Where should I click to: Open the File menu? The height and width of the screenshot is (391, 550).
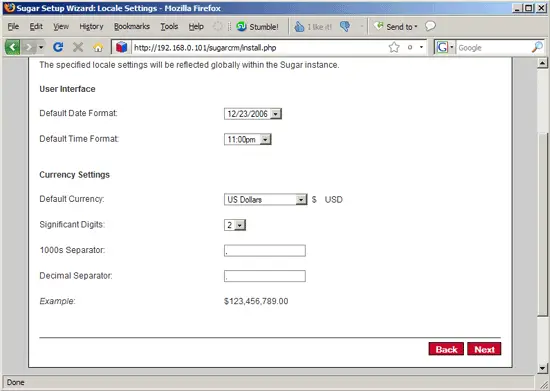(13, 27)
